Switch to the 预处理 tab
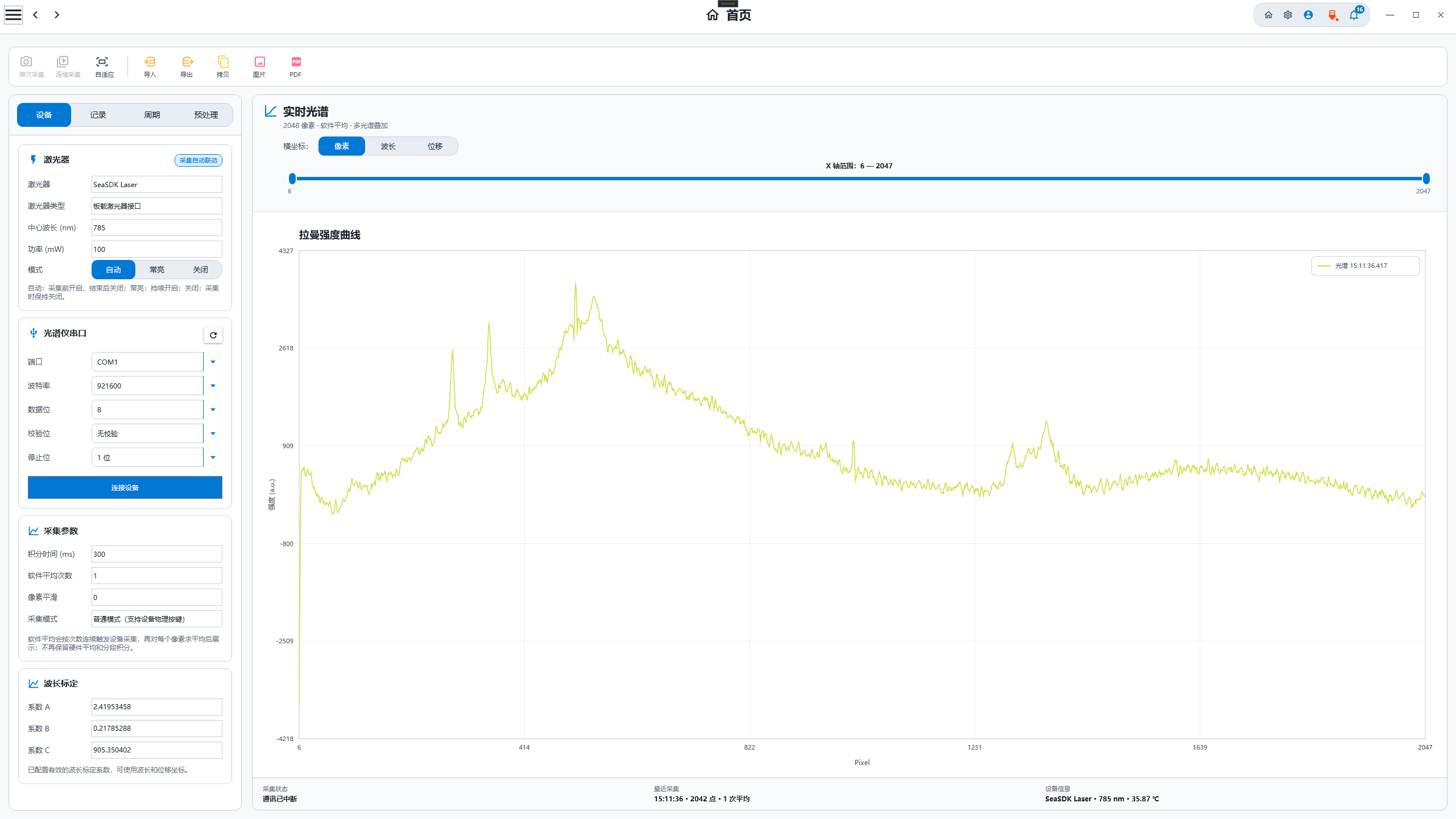 [x=206, y=115]
